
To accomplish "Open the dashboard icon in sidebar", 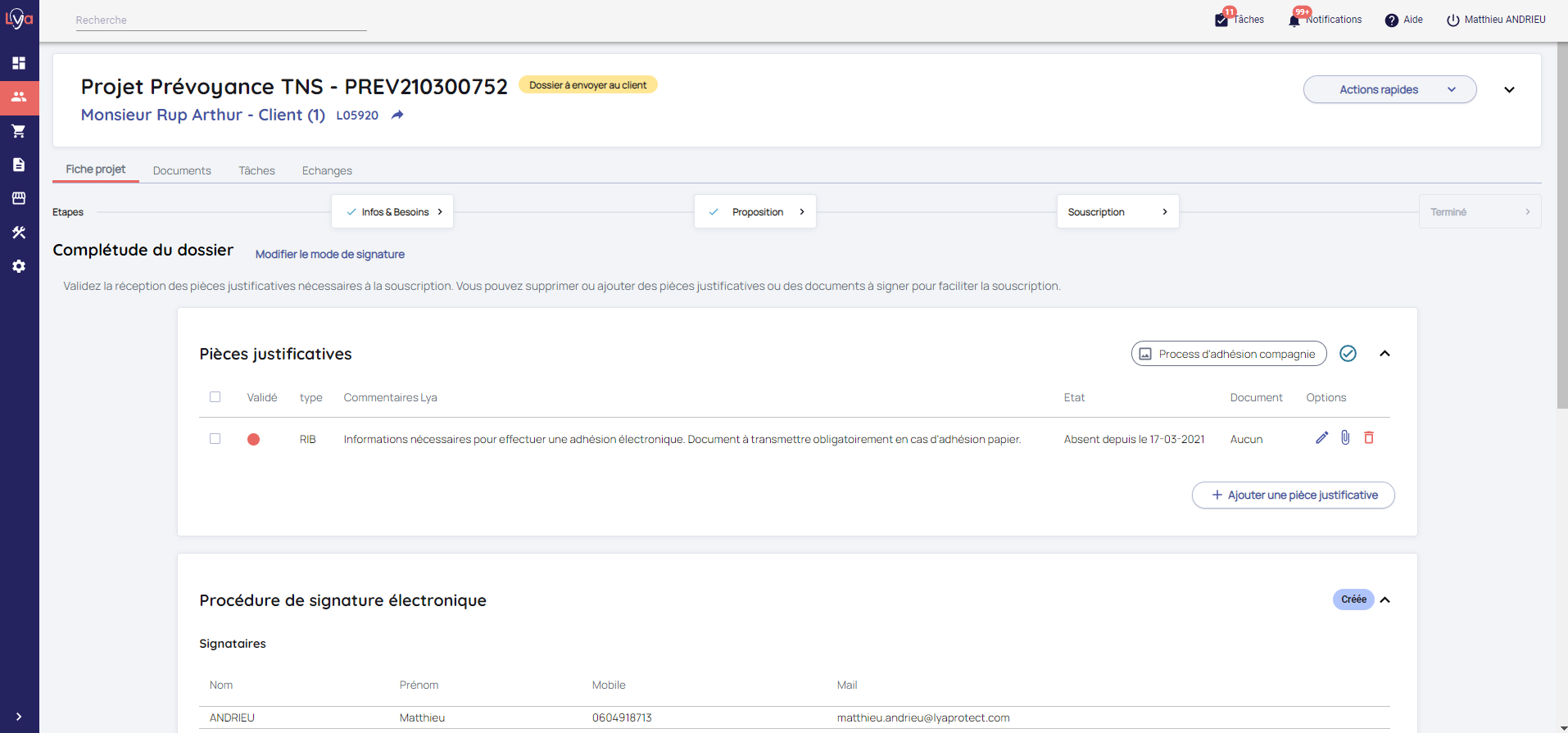I will [x=19, y=63].
